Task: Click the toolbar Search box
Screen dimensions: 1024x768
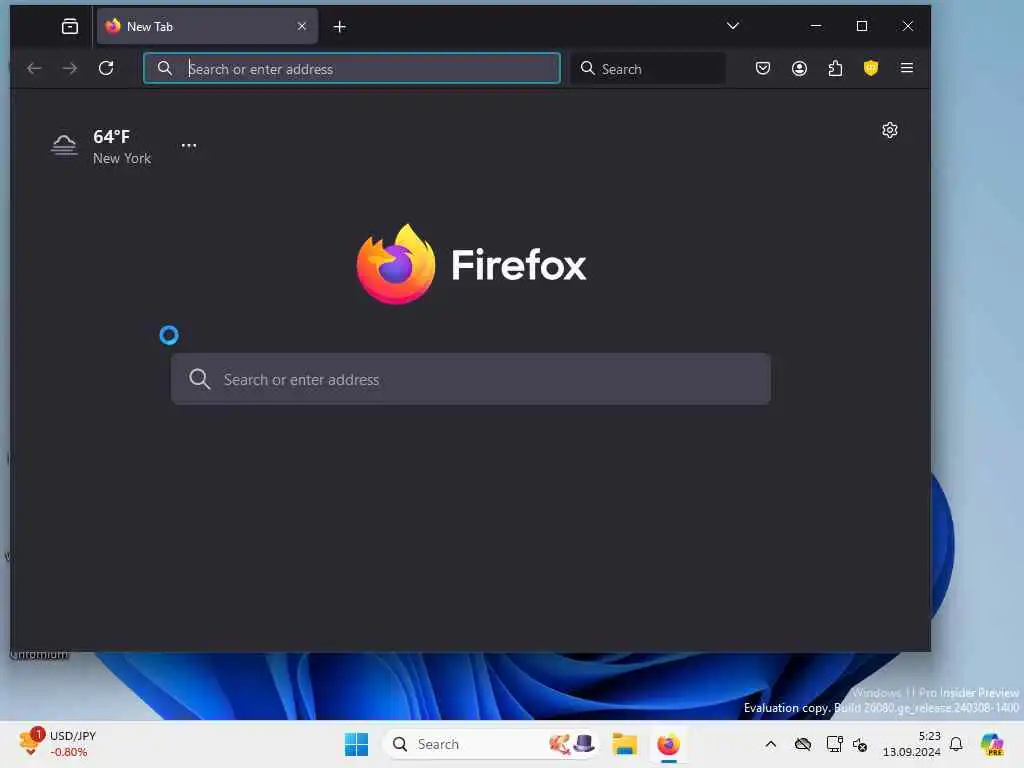Action: [x=648, y=68]
